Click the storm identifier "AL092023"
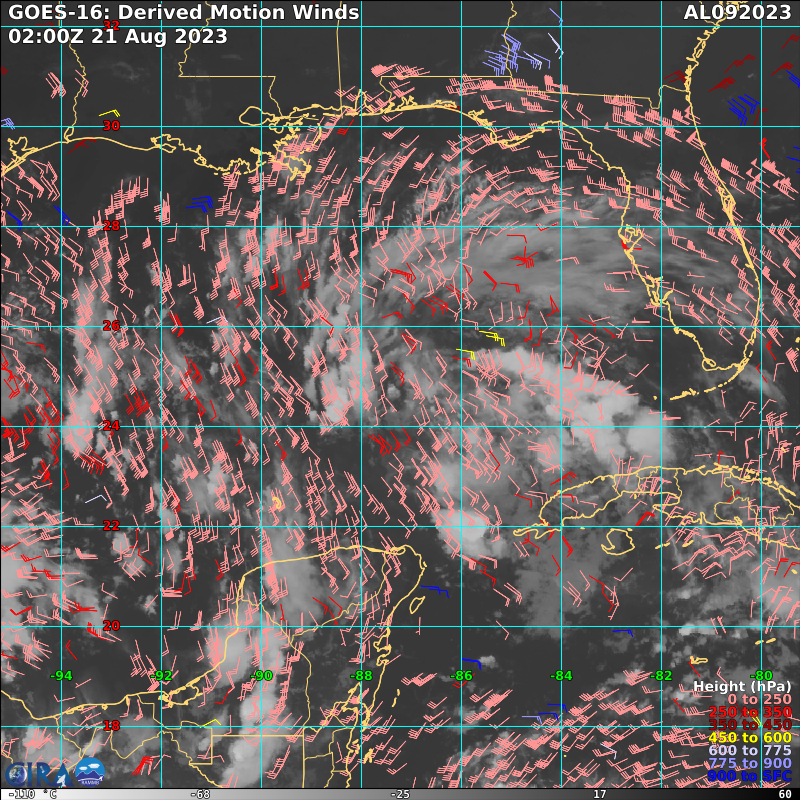The height and width of the screenshot is (800, 800). [x=737, y=12]
